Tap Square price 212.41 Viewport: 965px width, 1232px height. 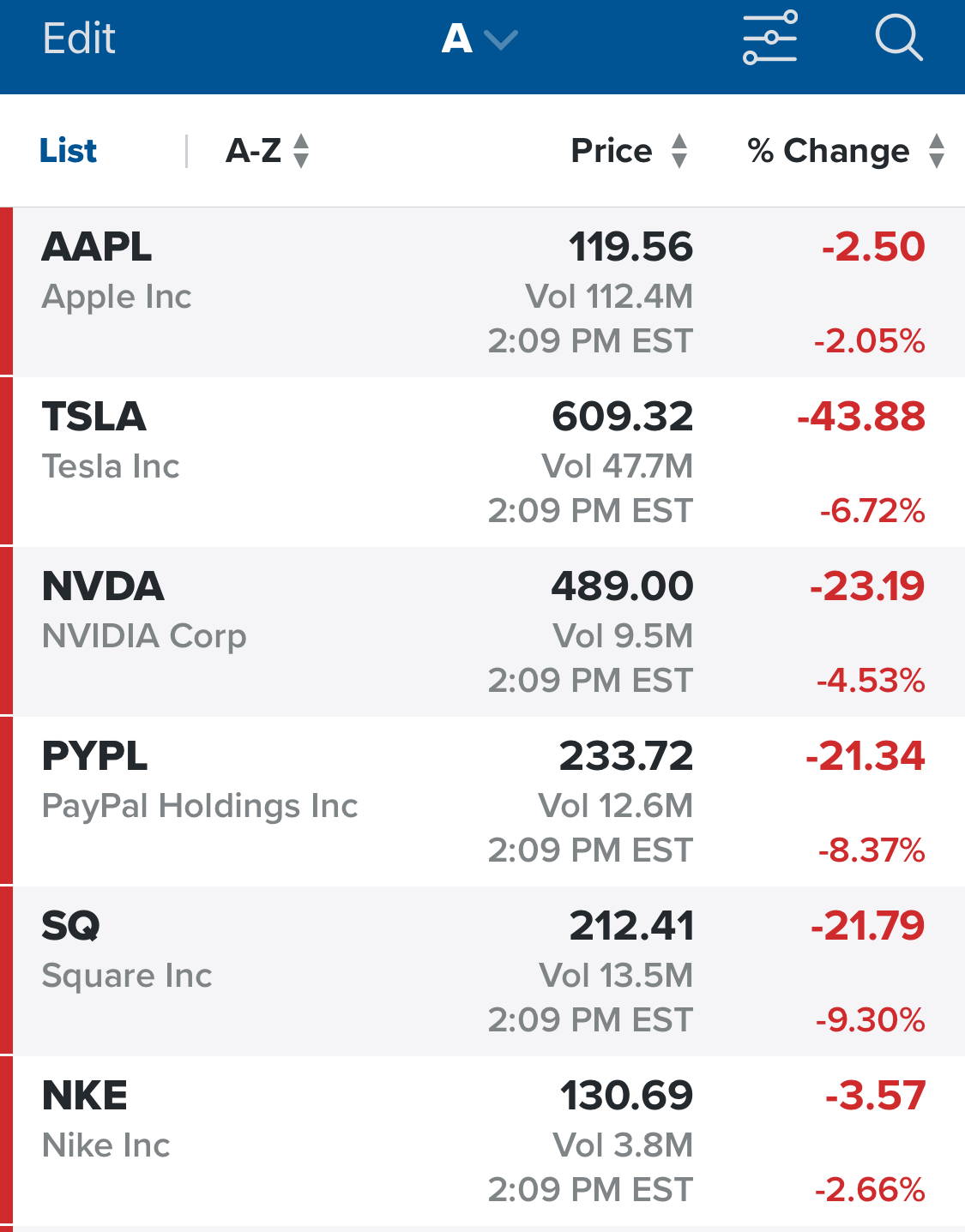point(631,926)
